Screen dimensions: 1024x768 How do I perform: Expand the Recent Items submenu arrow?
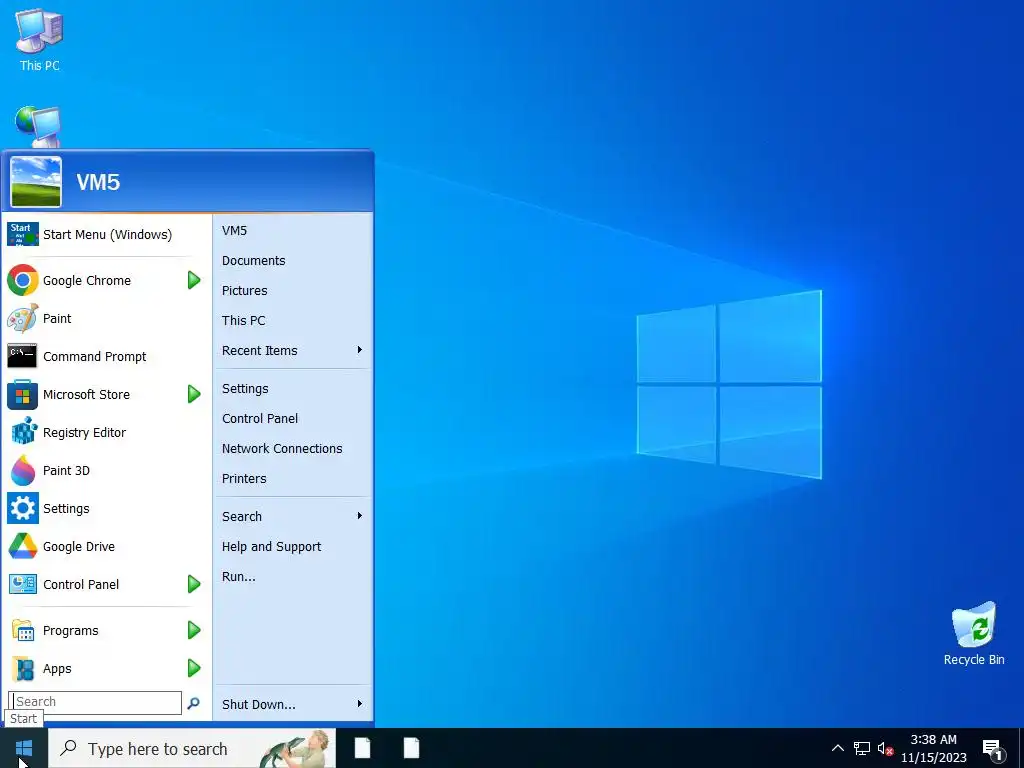coord(359,350)
